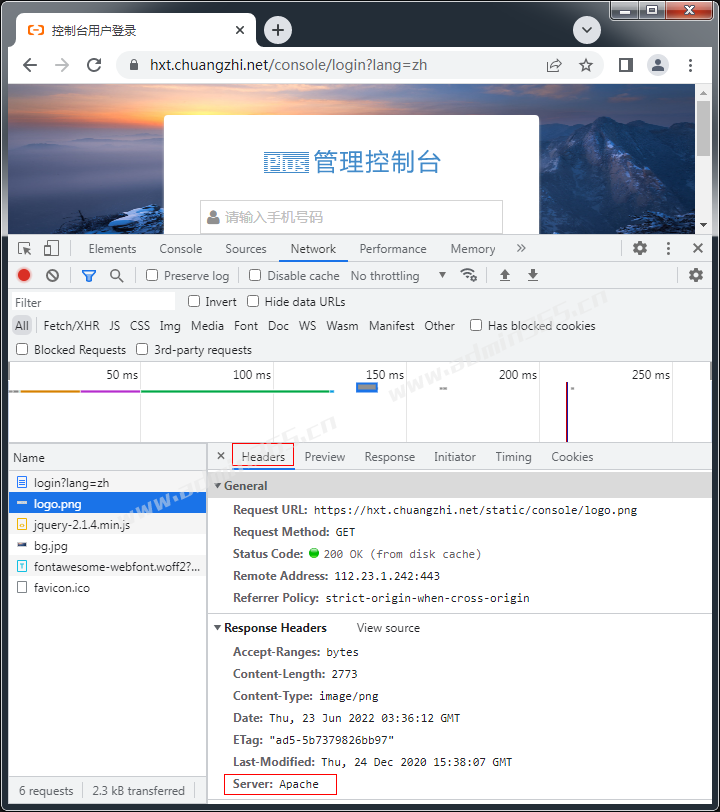The height and width of the screenshot is (812, 720).
Task: Collapse the General section
Action: pyautogui.click(x=218, y=486)
